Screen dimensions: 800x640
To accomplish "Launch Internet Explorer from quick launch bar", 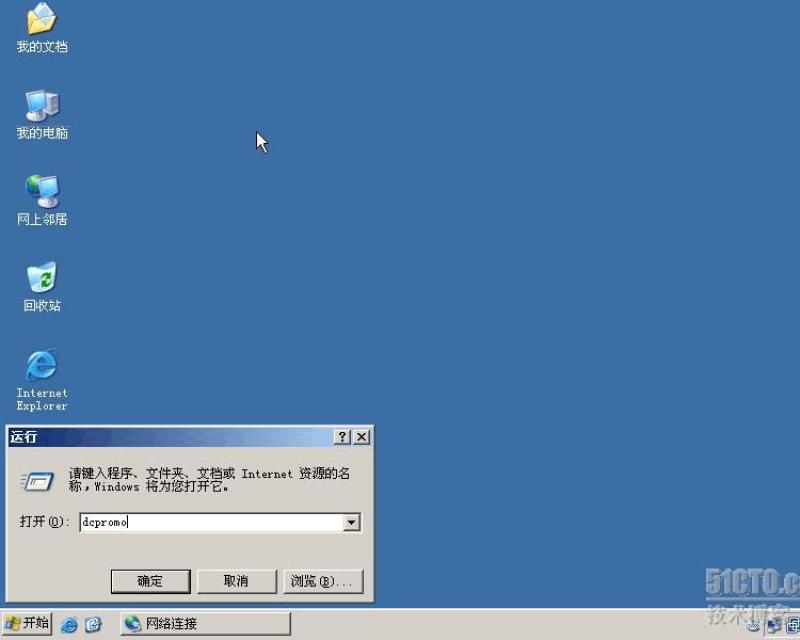I will tap(69, 624).
